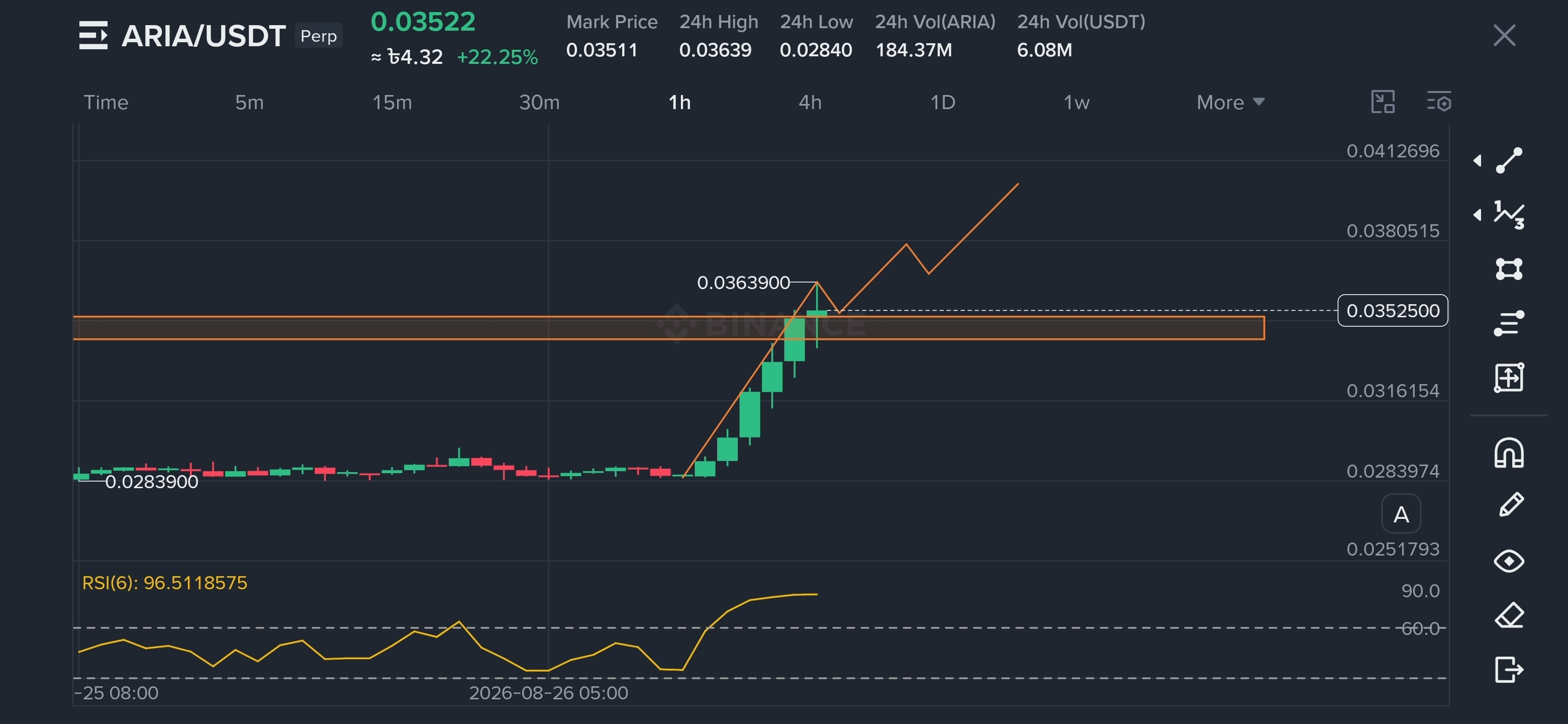Open the Fibonacci levels tool
This screenshot has height=724, width=1568.
(1509, 323)
